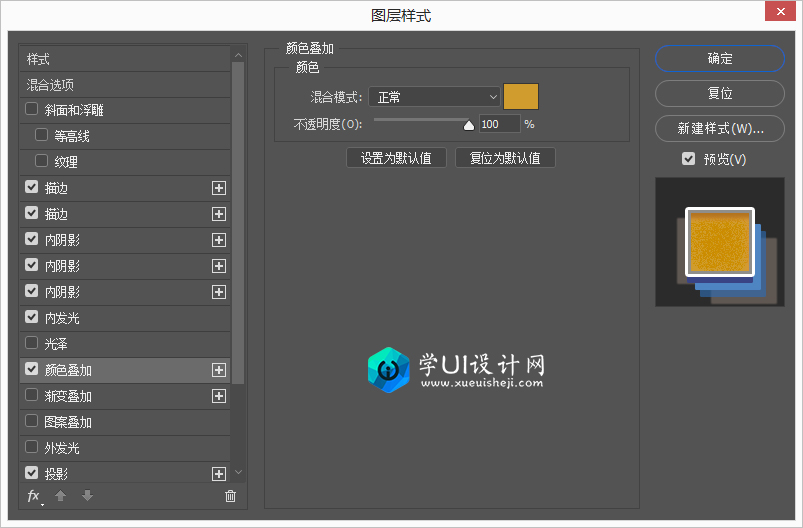Image resolution: width=803 pixels, height=528 pixels.
Task: Close the 图层样式 dialog
Action: 780,11
